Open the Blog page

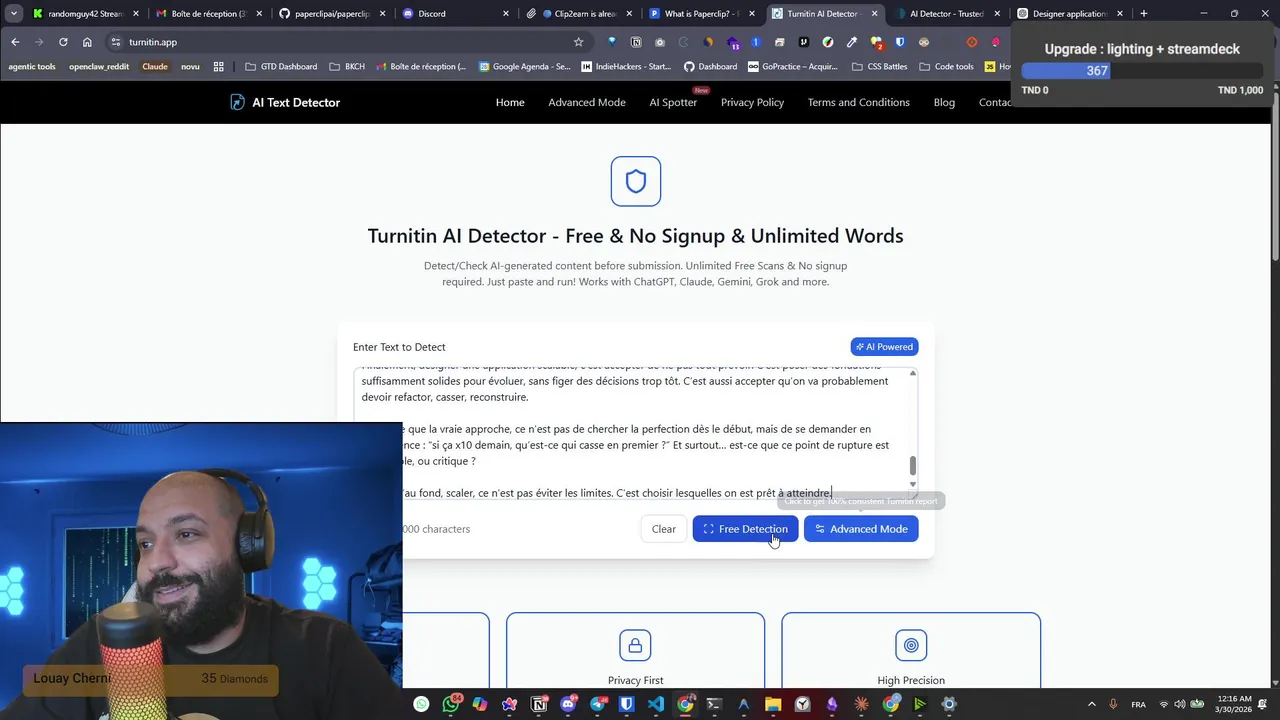tap(944, 102)
